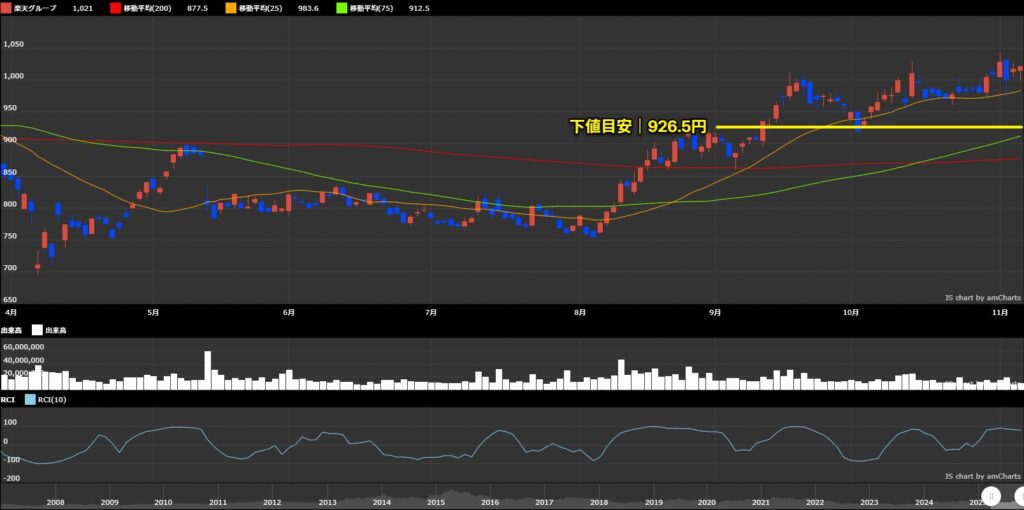Grab the left scrollbar grip handle
This screenshot has height=510, width=1024.
tap(992, 494)
